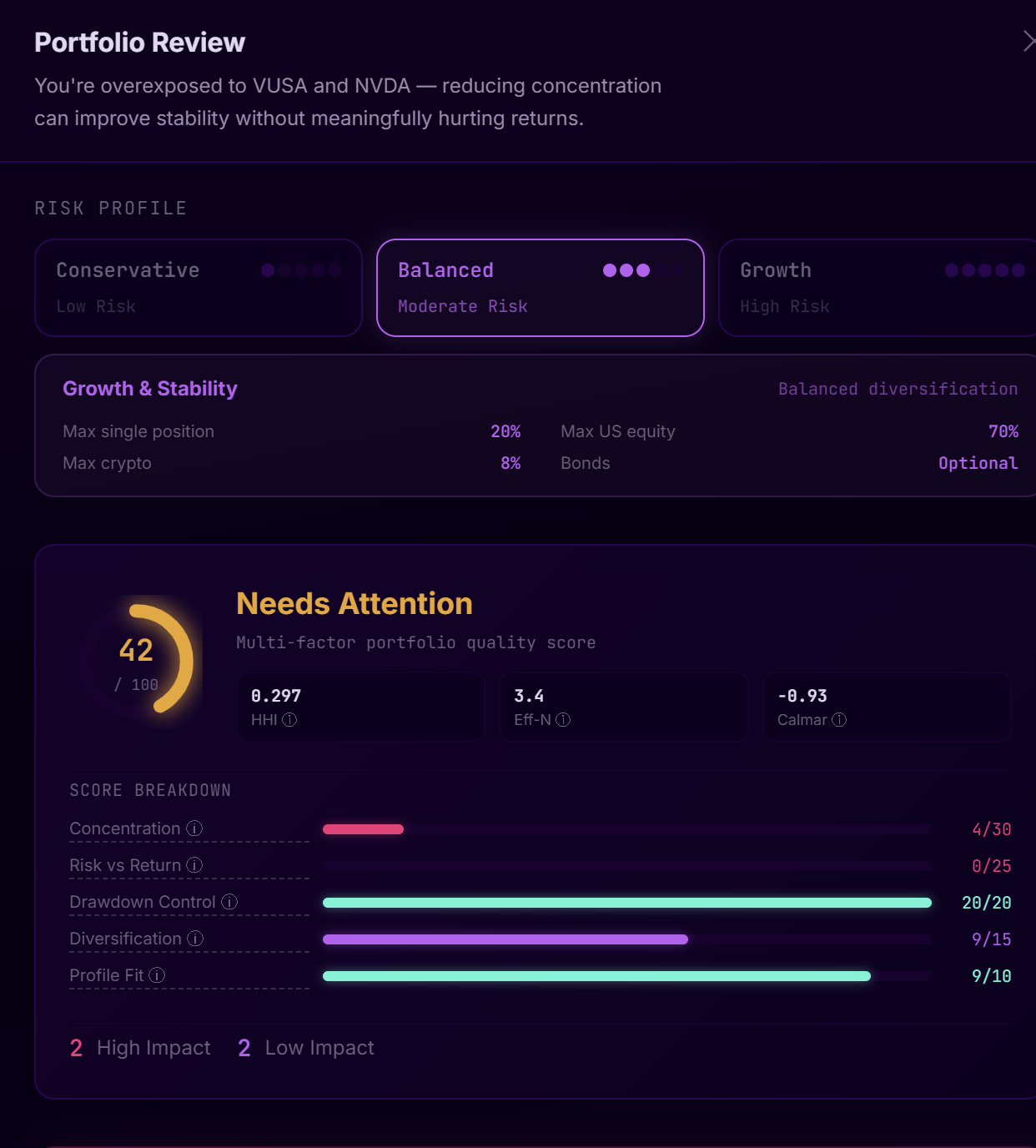Open the Profile Fit info icon
1036x1148 pixels.
[x=157, y=975]
